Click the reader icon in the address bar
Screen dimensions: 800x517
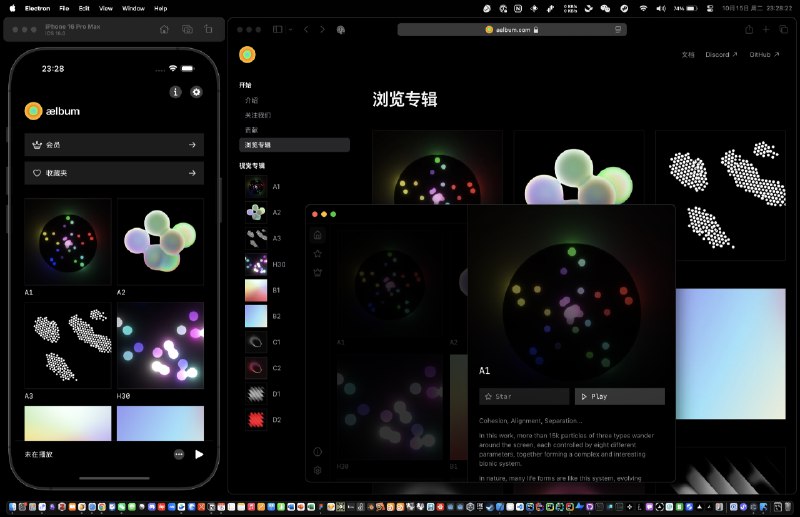coord(618,30)
